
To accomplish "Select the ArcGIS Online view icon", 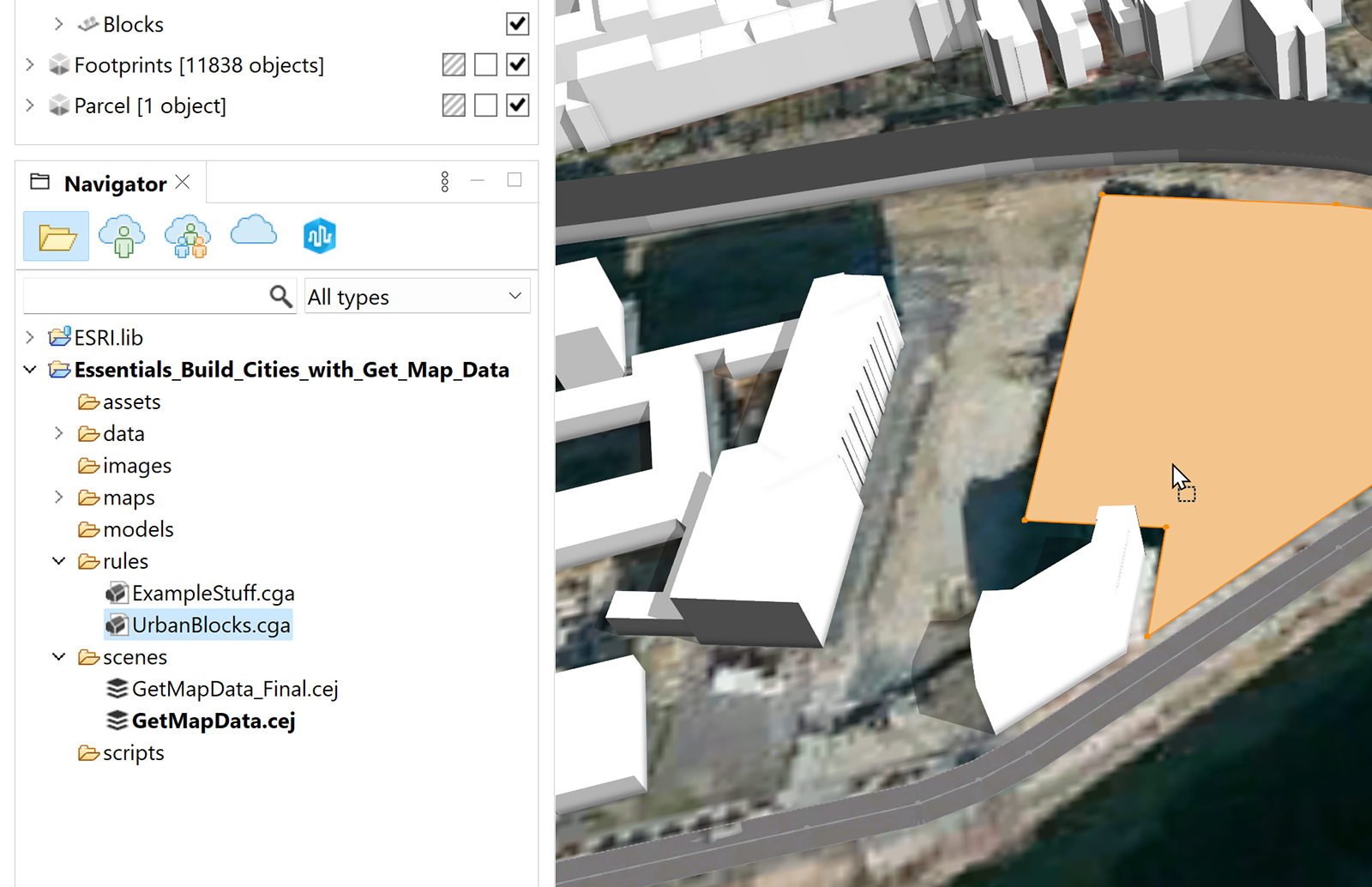I will tap(318, 235).
